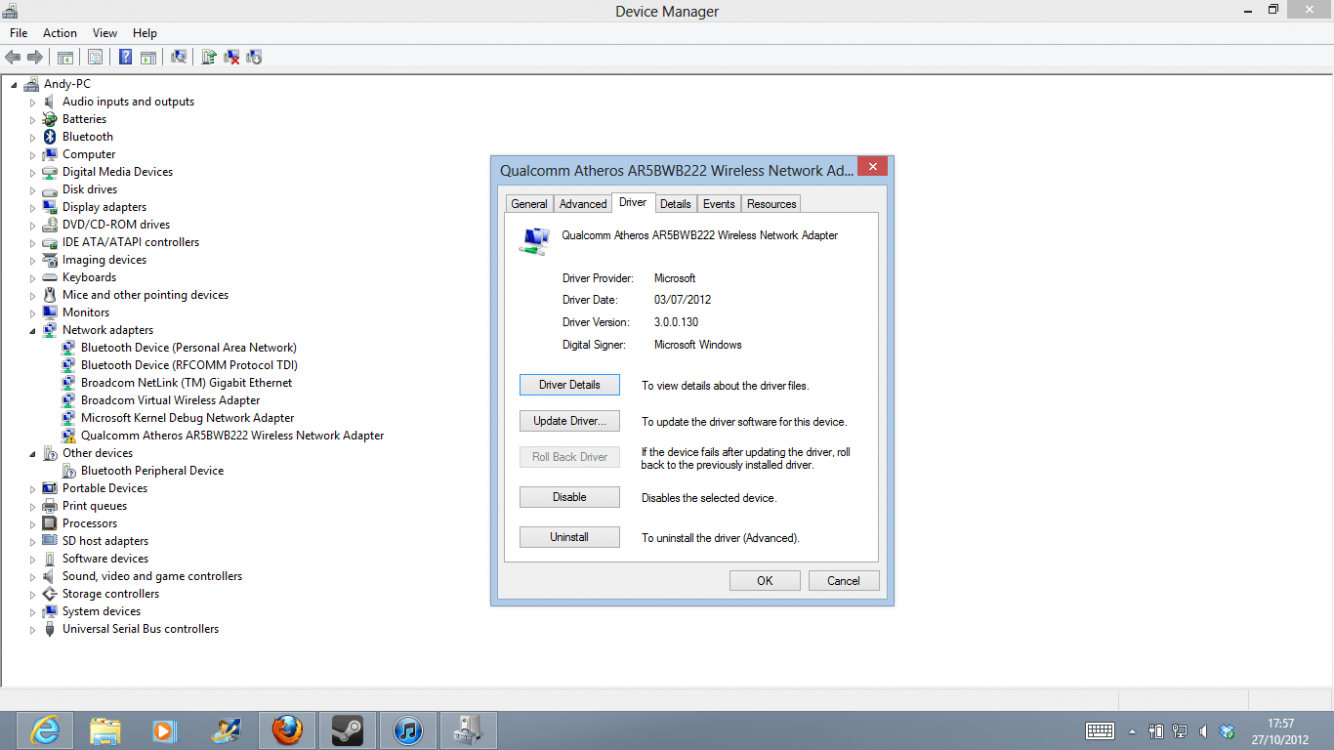Open iTunes from the taskbar
Screen dimensions: 1334x750
click(x=407, y=731)
